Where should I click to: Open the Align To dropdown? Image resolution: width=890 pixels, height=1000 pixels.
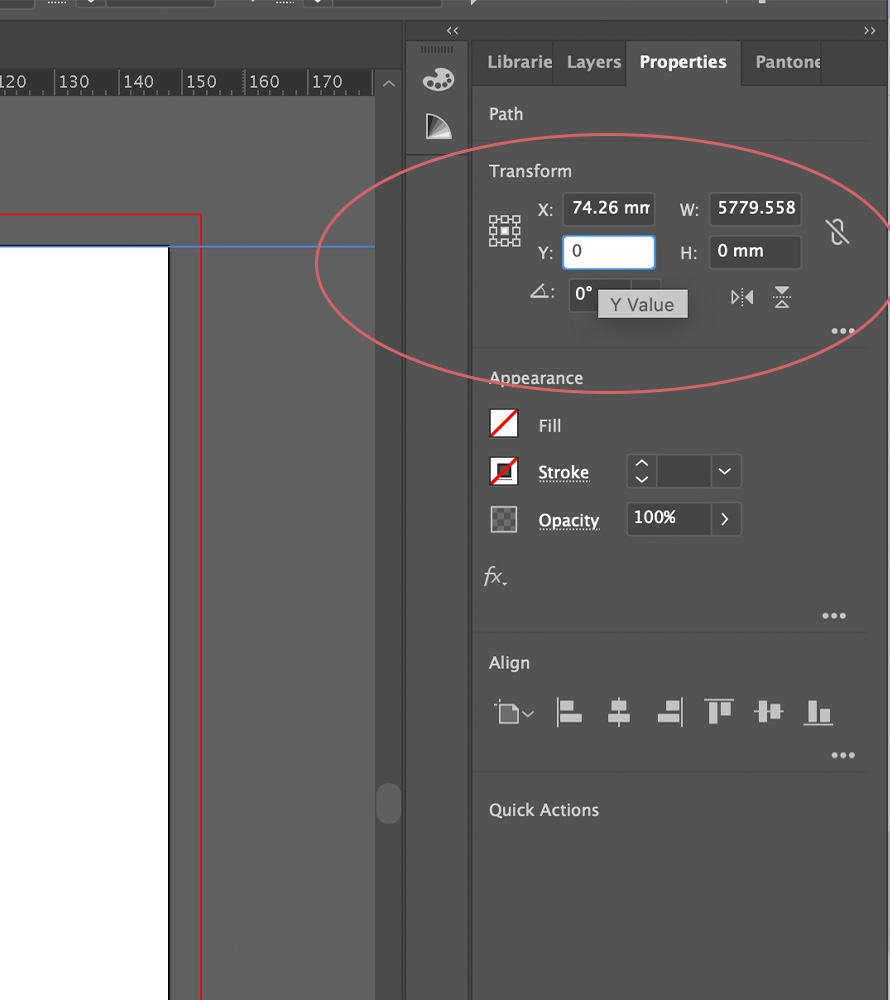(x=514, y=712)
